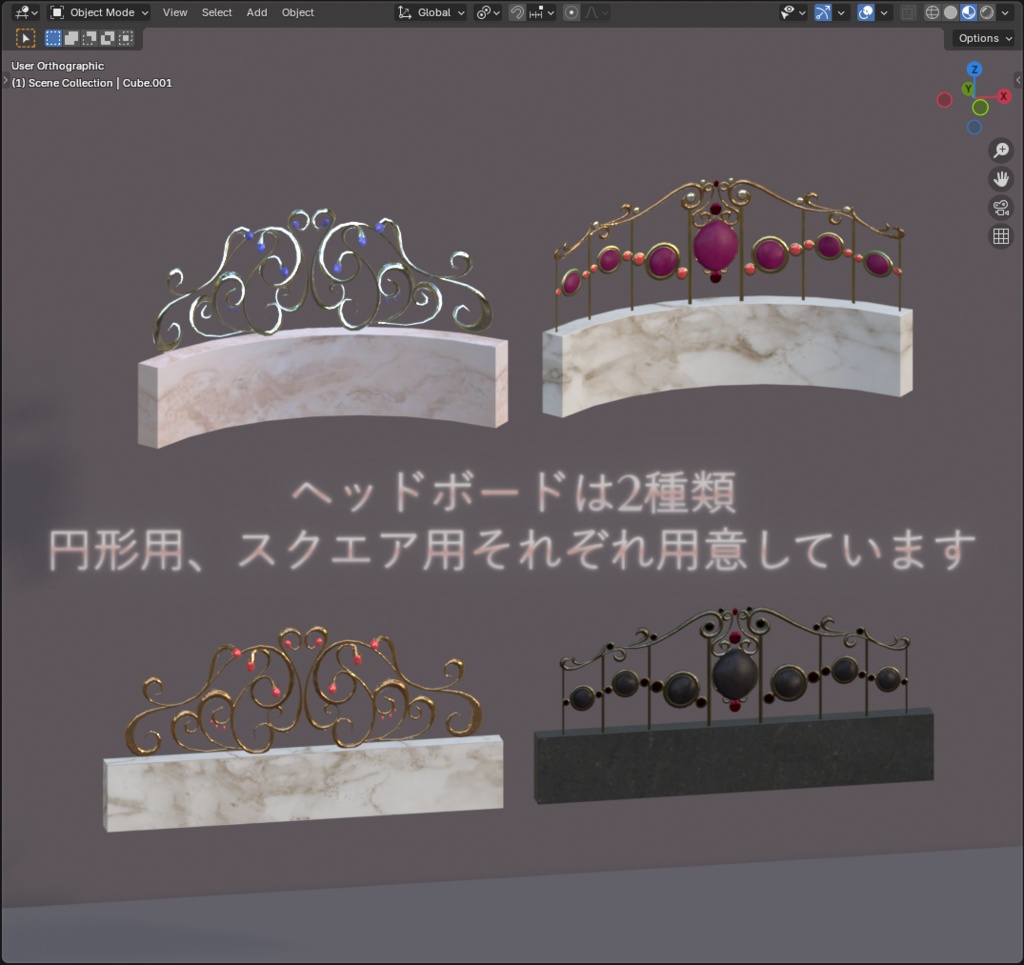Select the Tweak select tool

25,37
